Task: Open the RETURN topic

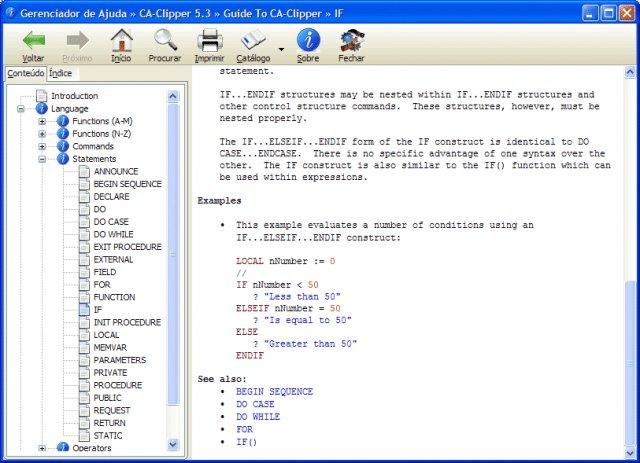Action: point(109,423)
